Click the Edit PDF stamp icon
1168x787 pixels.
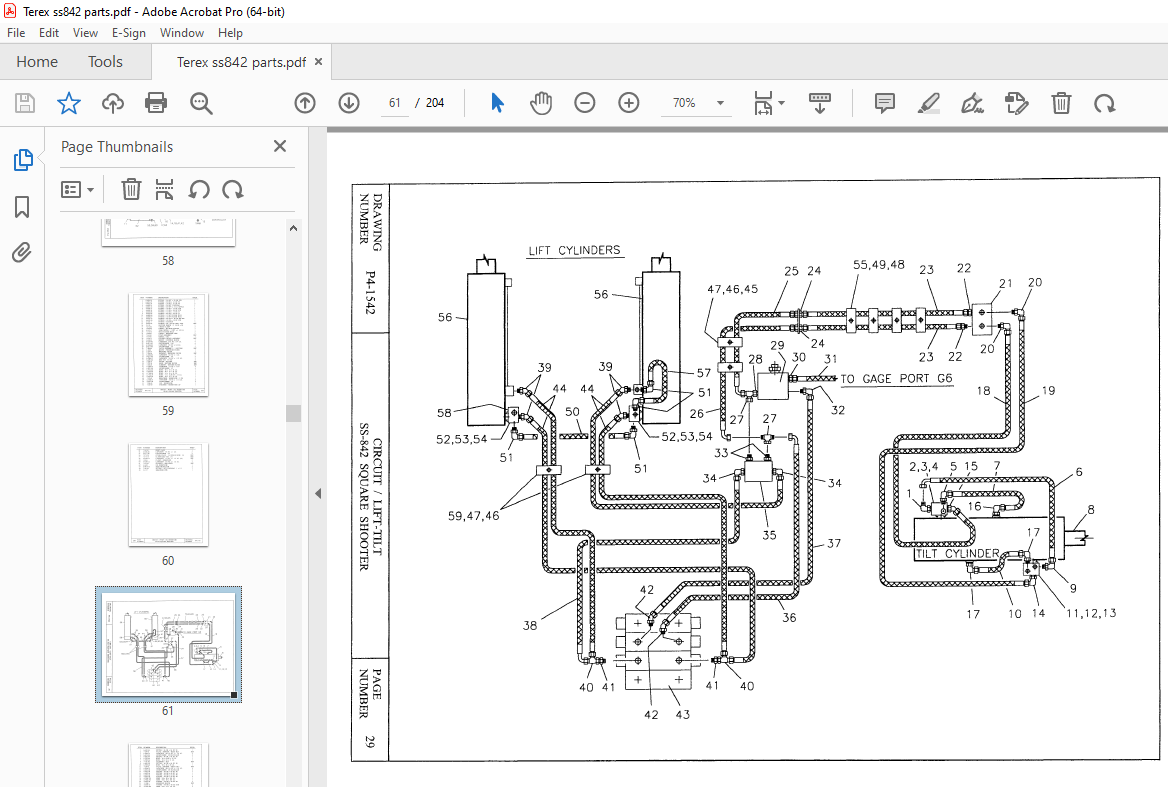click(1016, 103)
